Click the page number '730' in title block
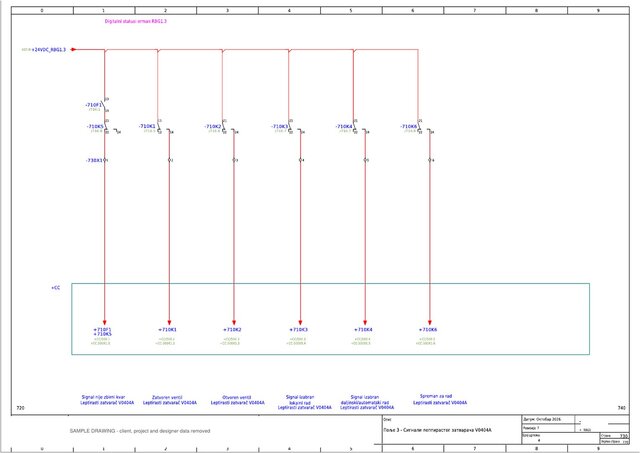Viewport: 640px width, 453px height. [624, 436]
